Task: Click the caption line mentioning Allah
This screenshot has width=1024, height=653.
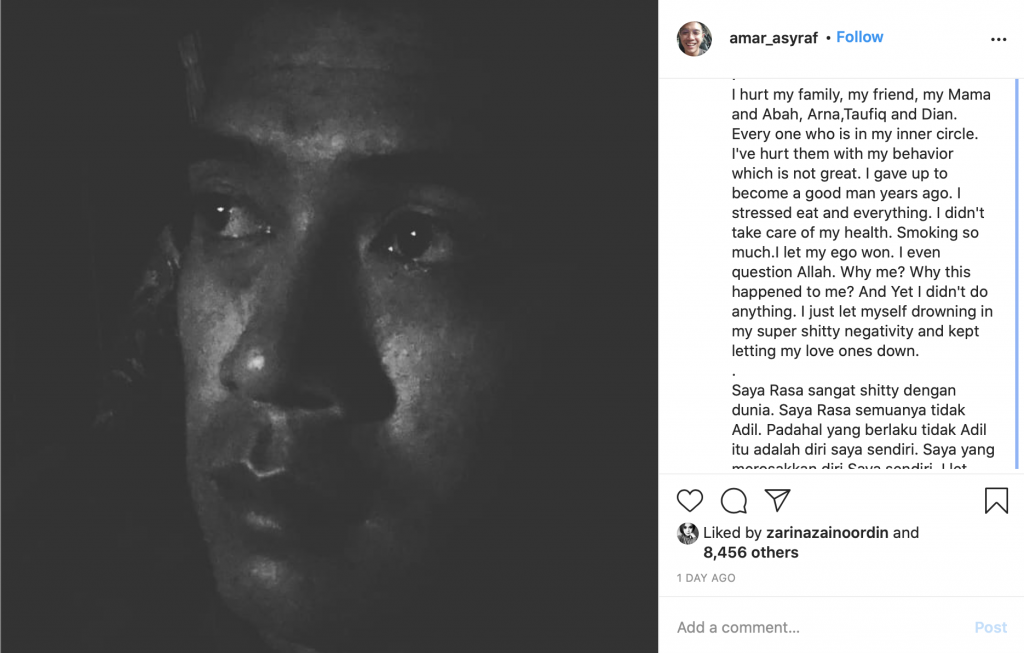Action: click(851, 272)
